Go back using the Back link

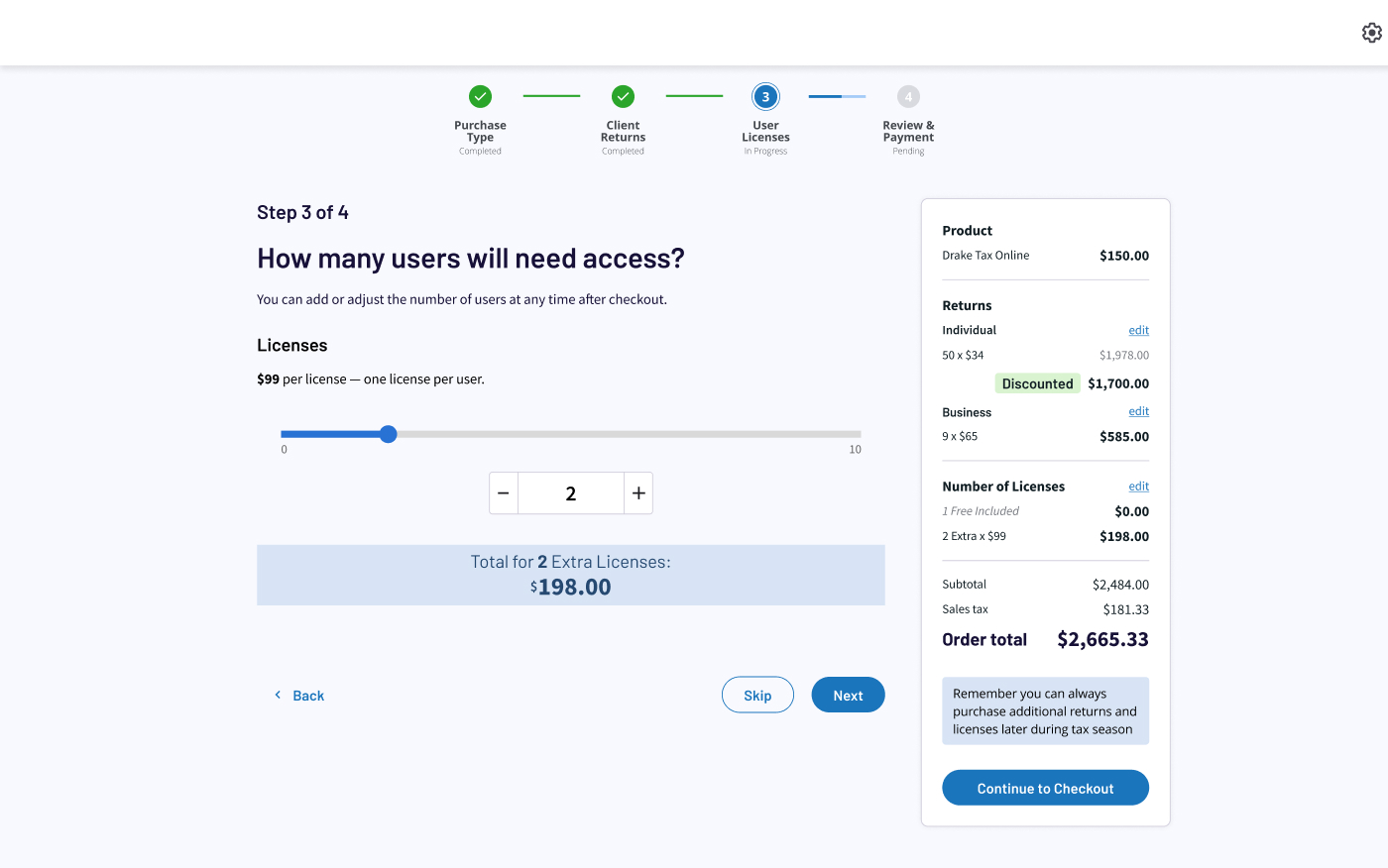[308, 696]
